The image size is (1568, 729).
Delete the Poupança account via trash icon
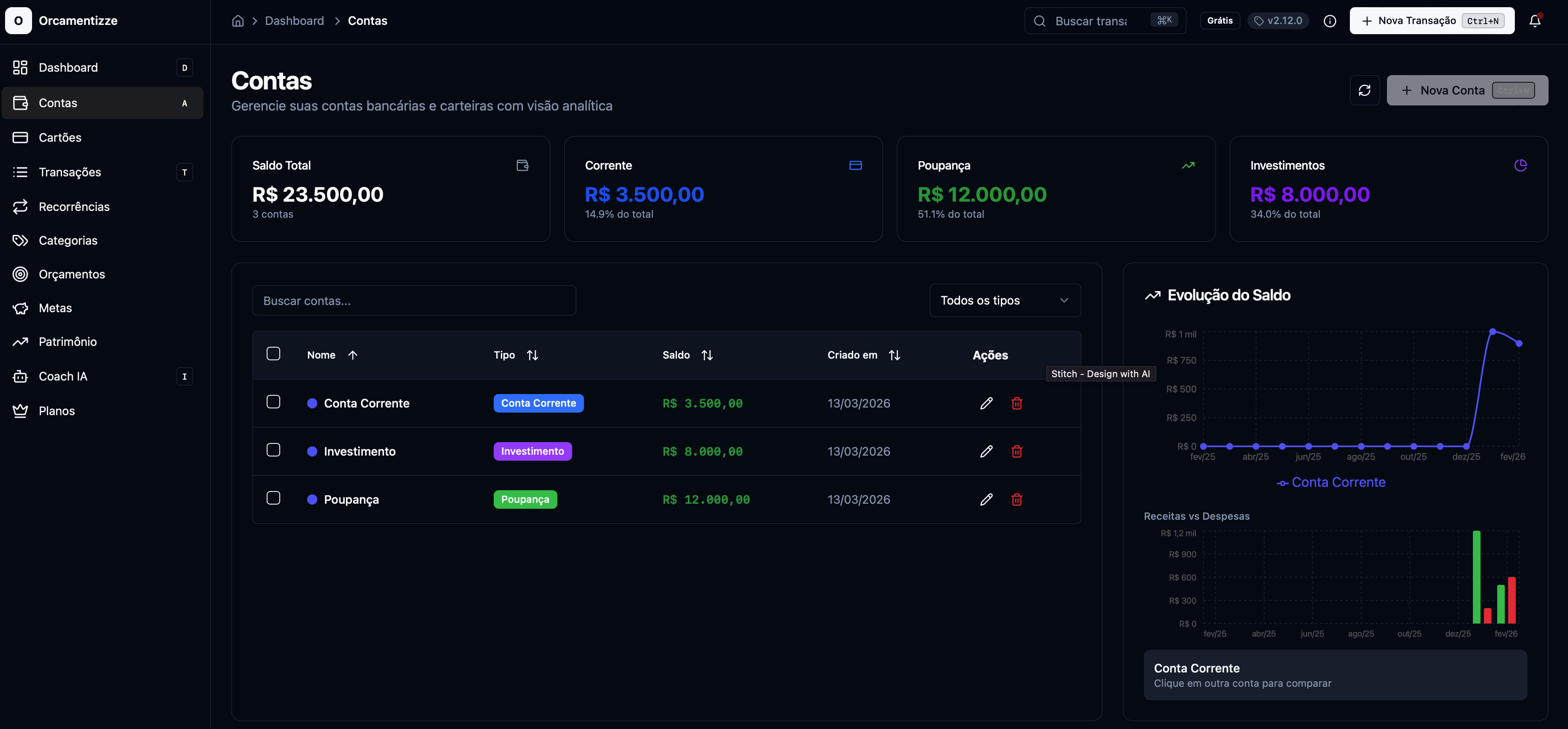tap(1016, 499)
